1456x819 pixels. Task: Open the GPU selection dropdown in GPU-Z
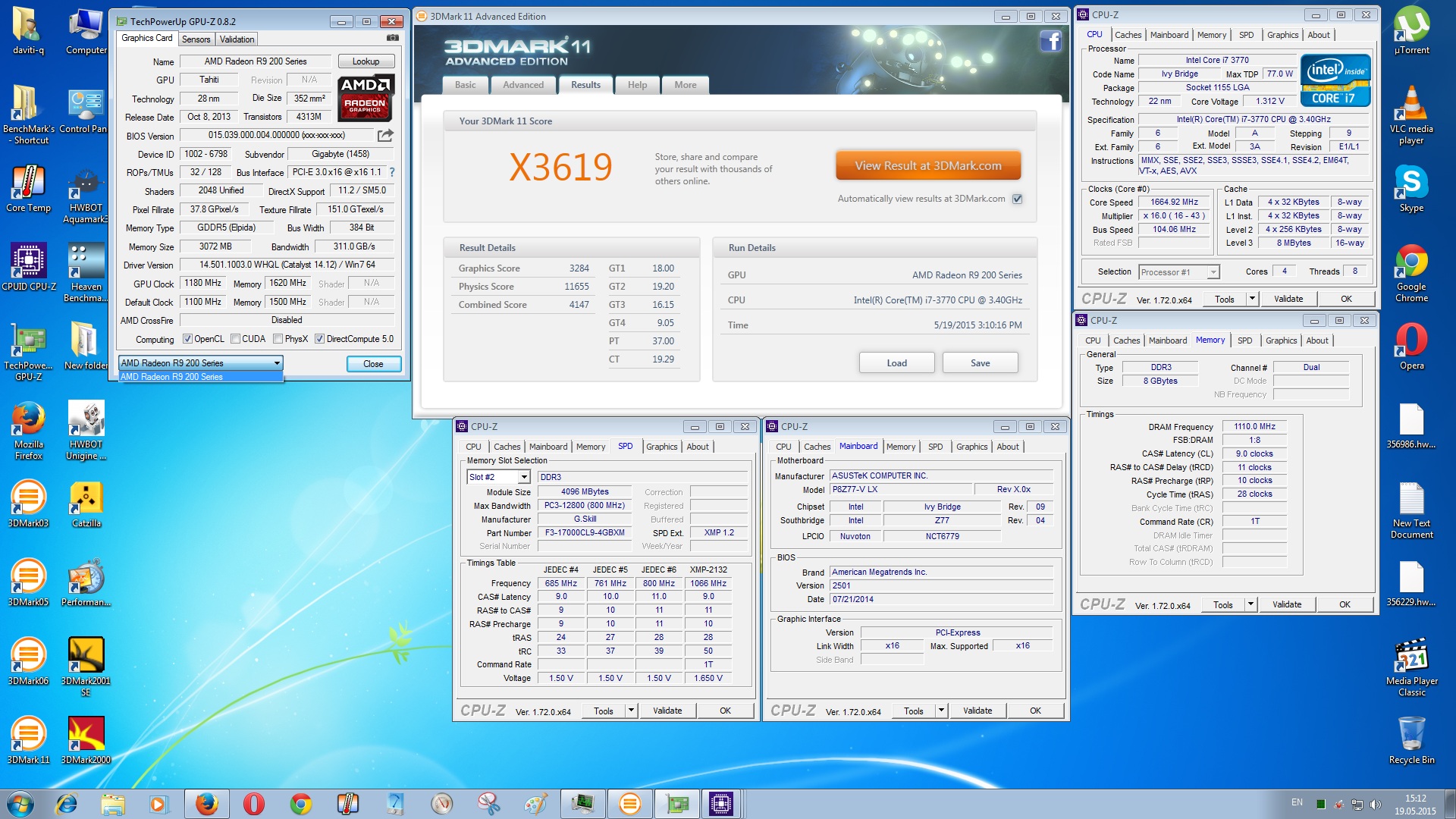pos(201,363)
